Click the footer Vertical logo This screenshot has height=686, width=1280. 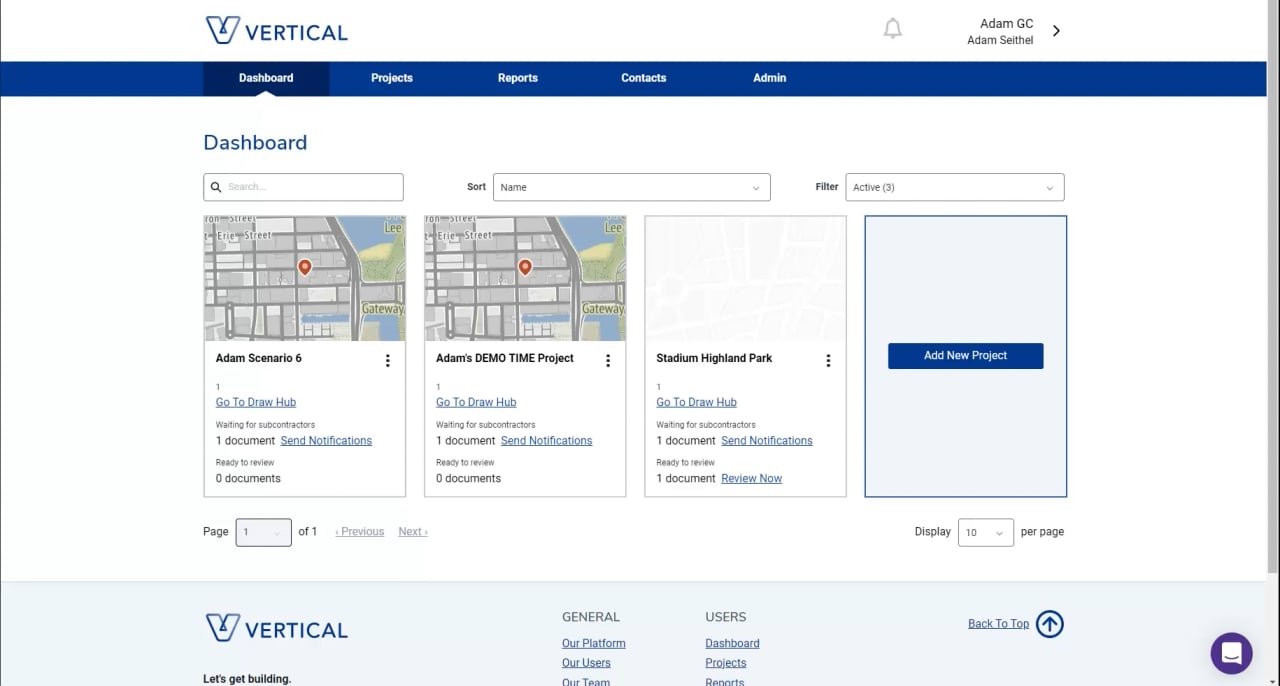(277, 628)
